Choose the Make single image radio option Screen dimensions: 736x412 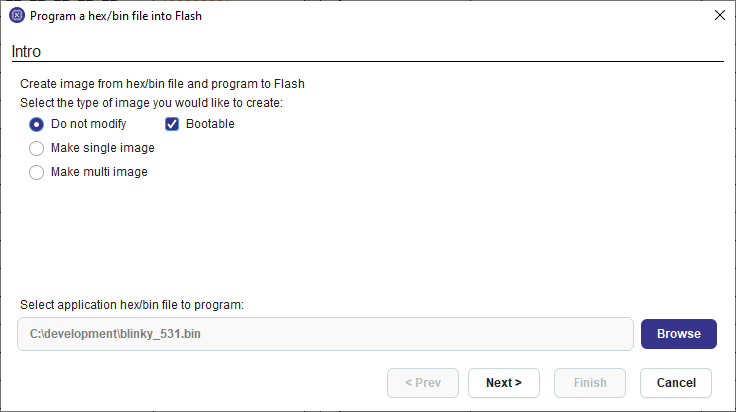(x=36, y=148)
